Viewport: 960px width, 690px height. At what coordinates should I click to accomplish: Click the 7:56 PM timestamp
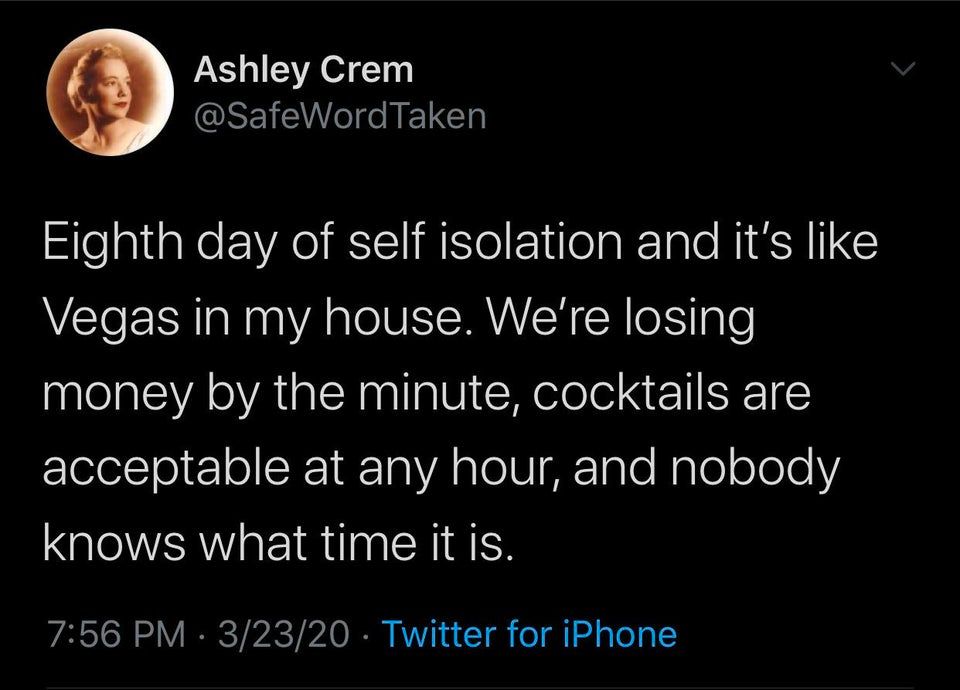(x=116, y=634)
